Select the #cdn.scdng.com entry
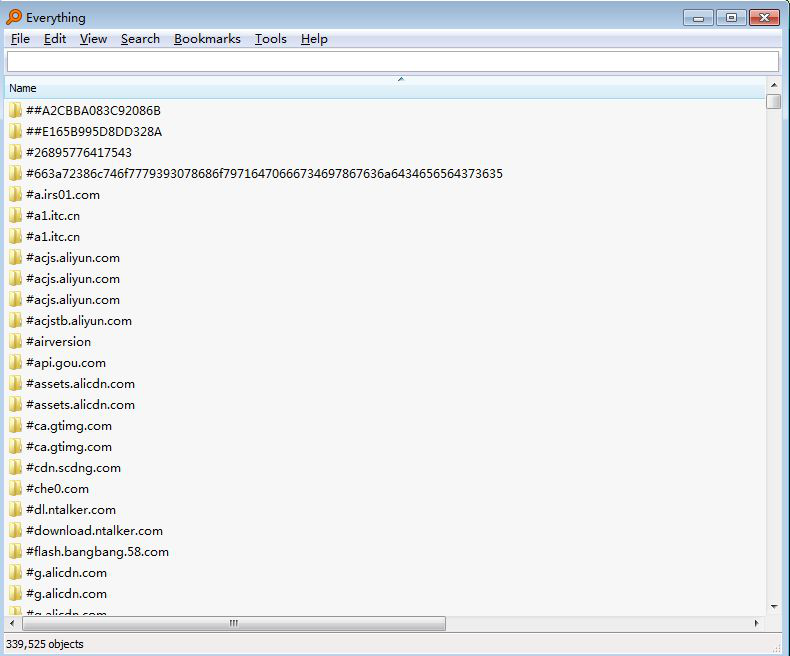 tap(74, 468)
